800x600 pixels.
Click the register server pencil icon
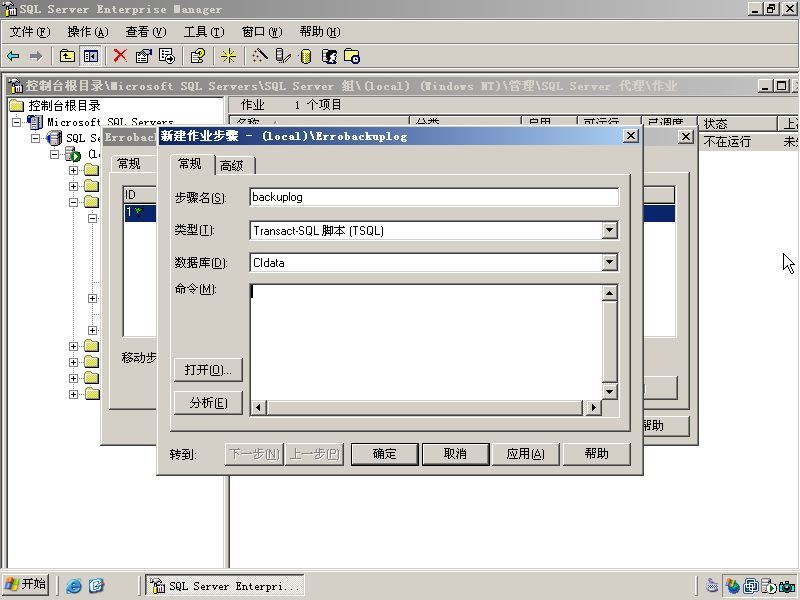click(x=283, y=56)
